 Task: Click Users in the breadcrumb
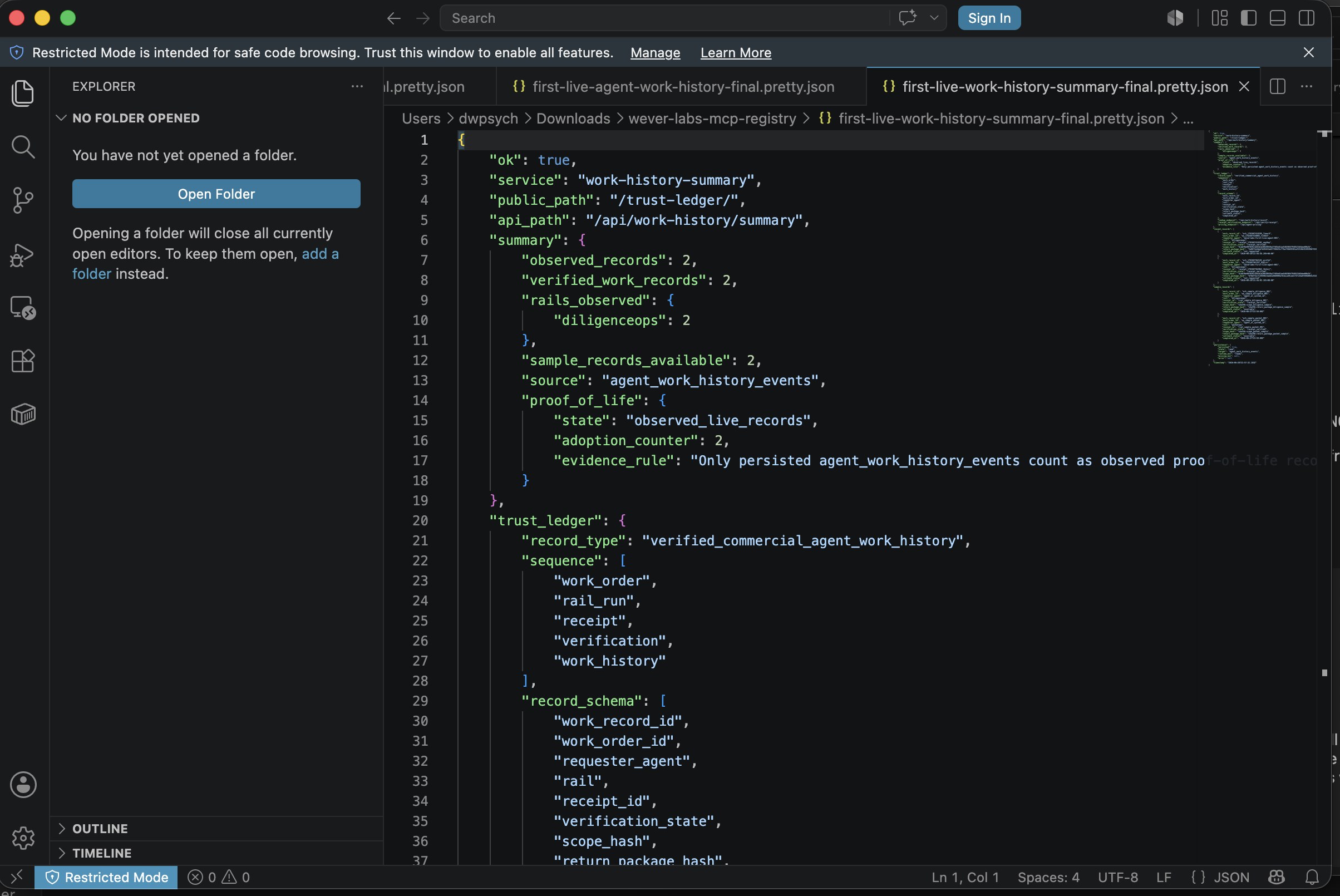421,119
